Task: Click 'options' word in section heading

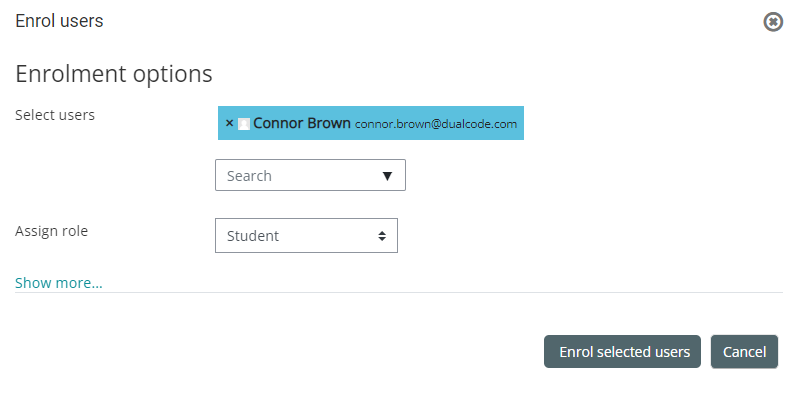Action: point(173,75)
